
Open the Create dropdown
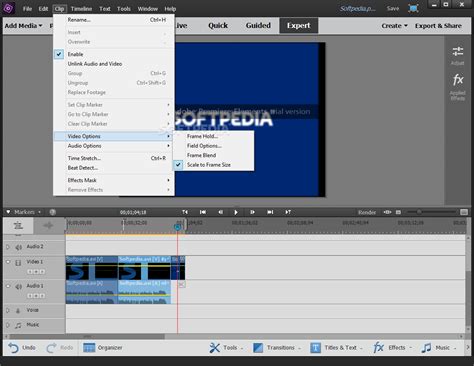pyautogui.click(x=394, y=26)
